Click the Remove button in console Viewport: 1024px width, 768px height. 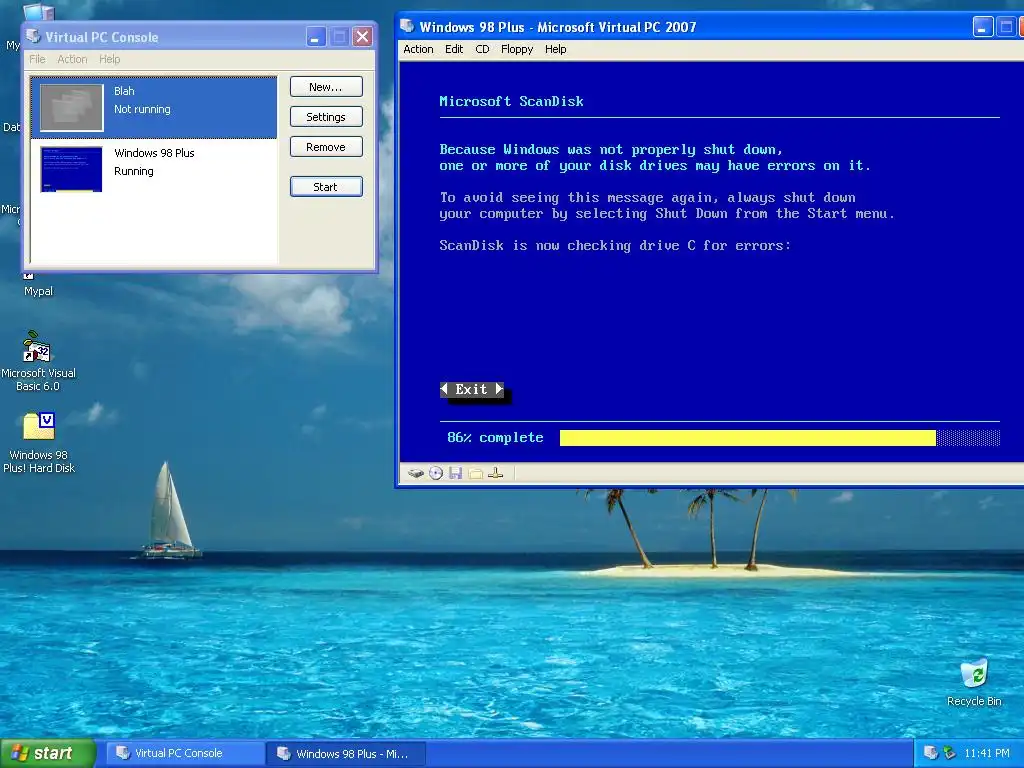[x=326, y=147]
